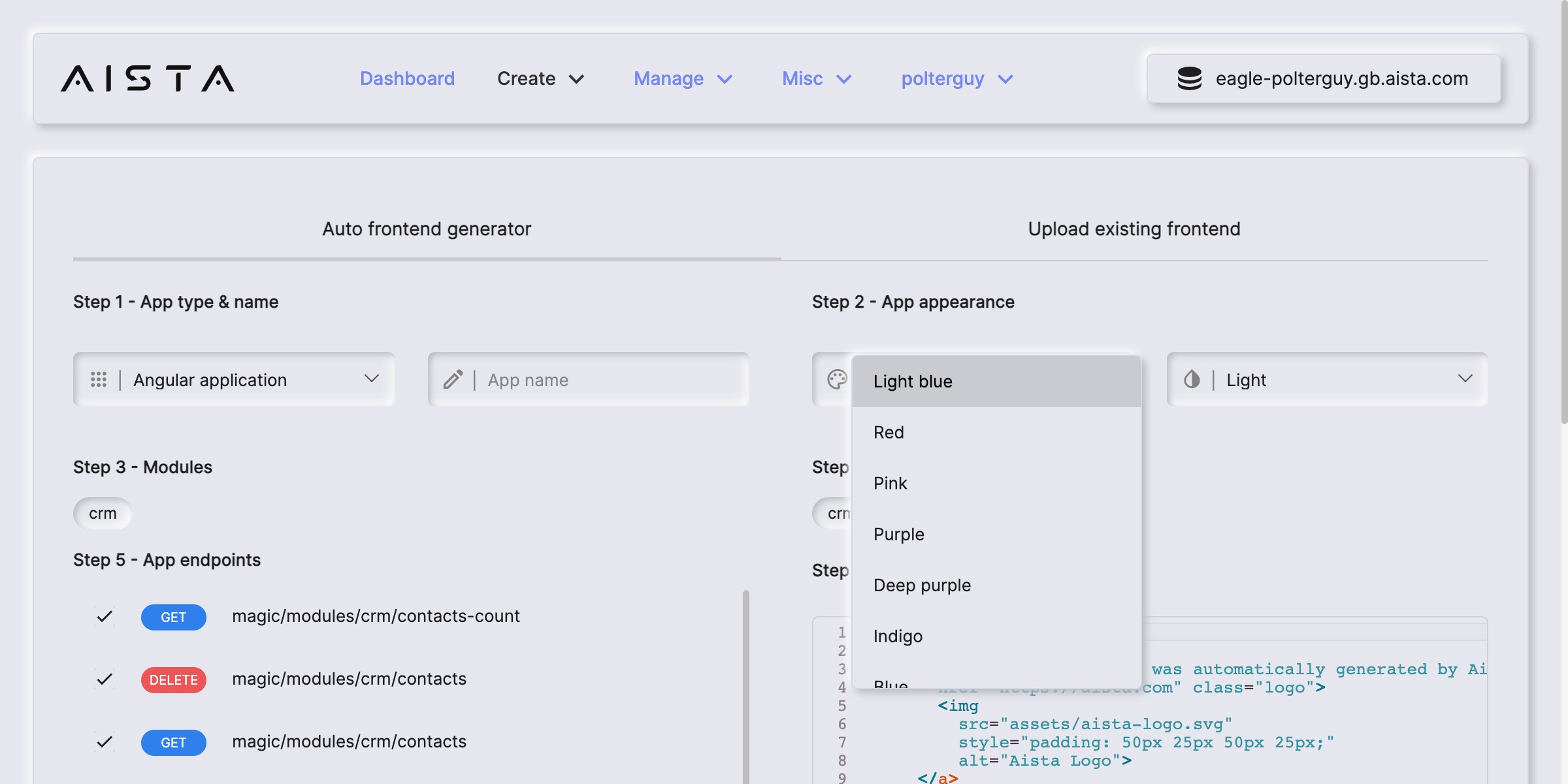Open the Create menu
The image size is (1568, 784).
[x=540, y=78]
